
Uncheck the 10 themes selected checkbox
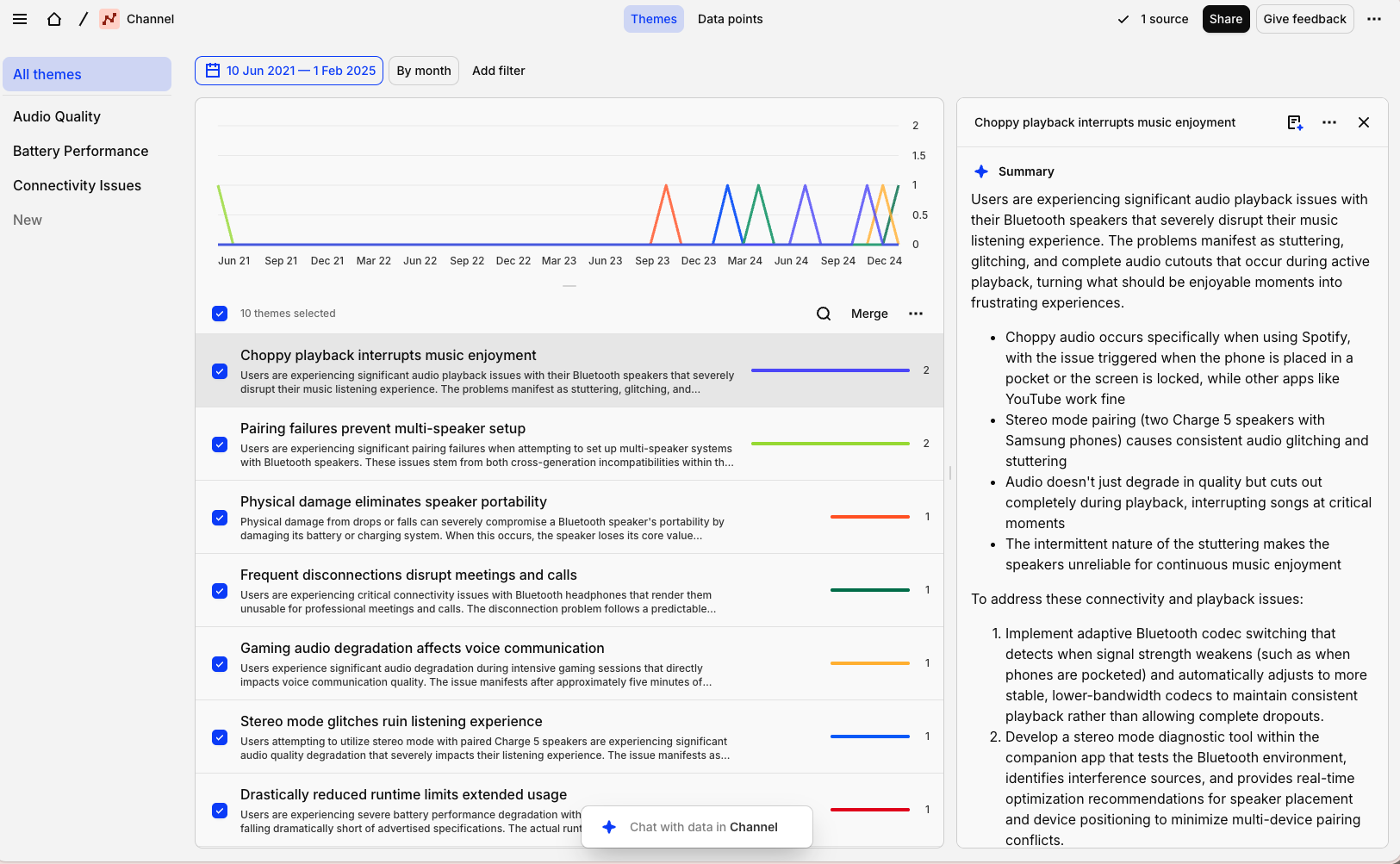coord(220,314)
